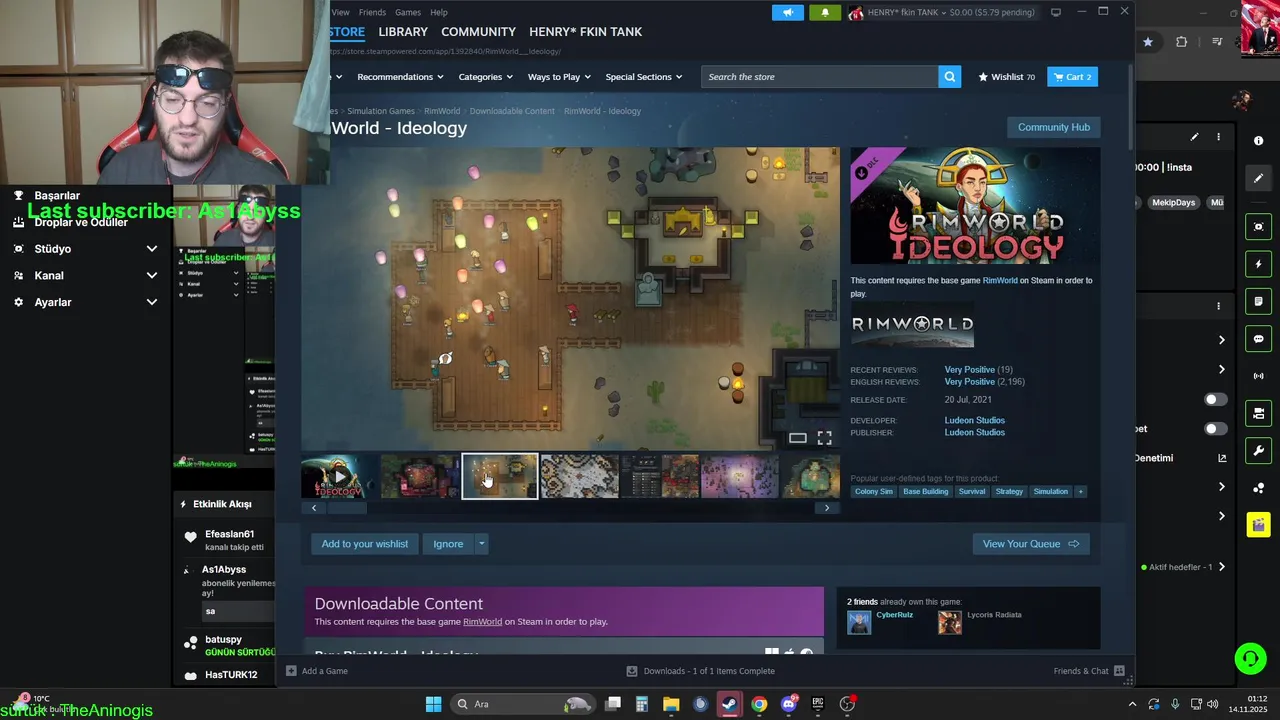Click the Base Building tag

pos(925,492)
